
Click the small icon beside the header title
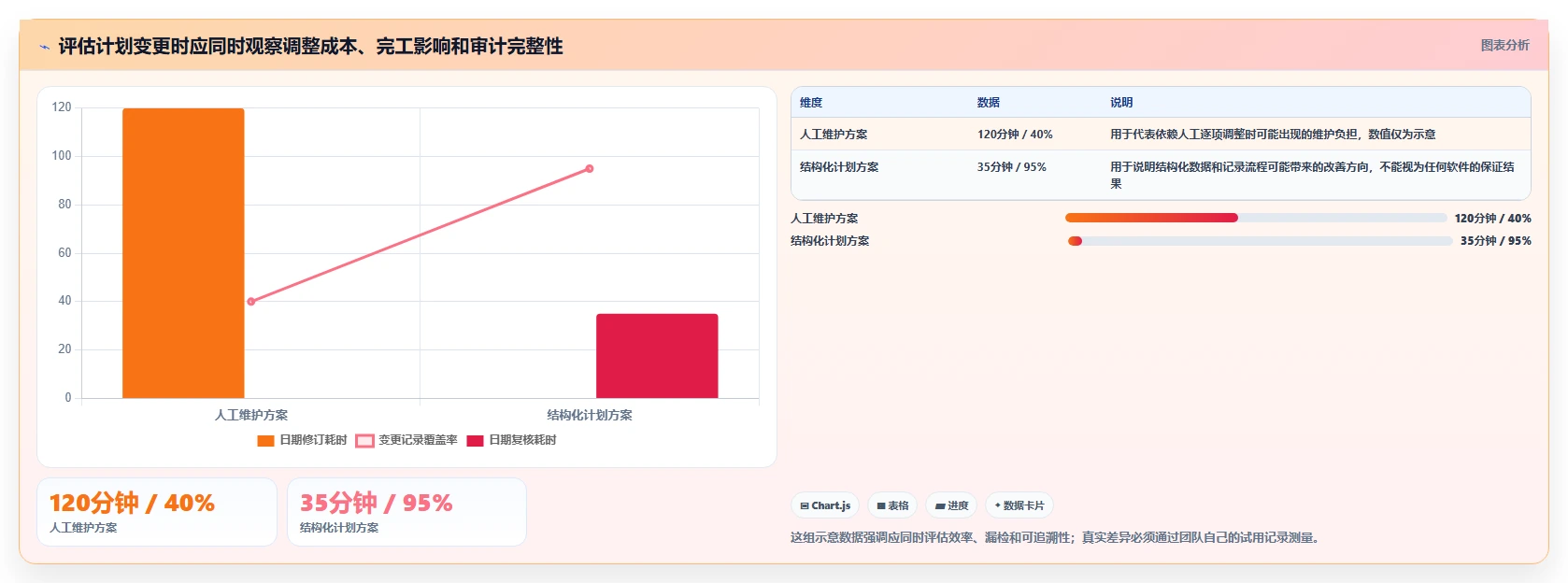(44, 47)
